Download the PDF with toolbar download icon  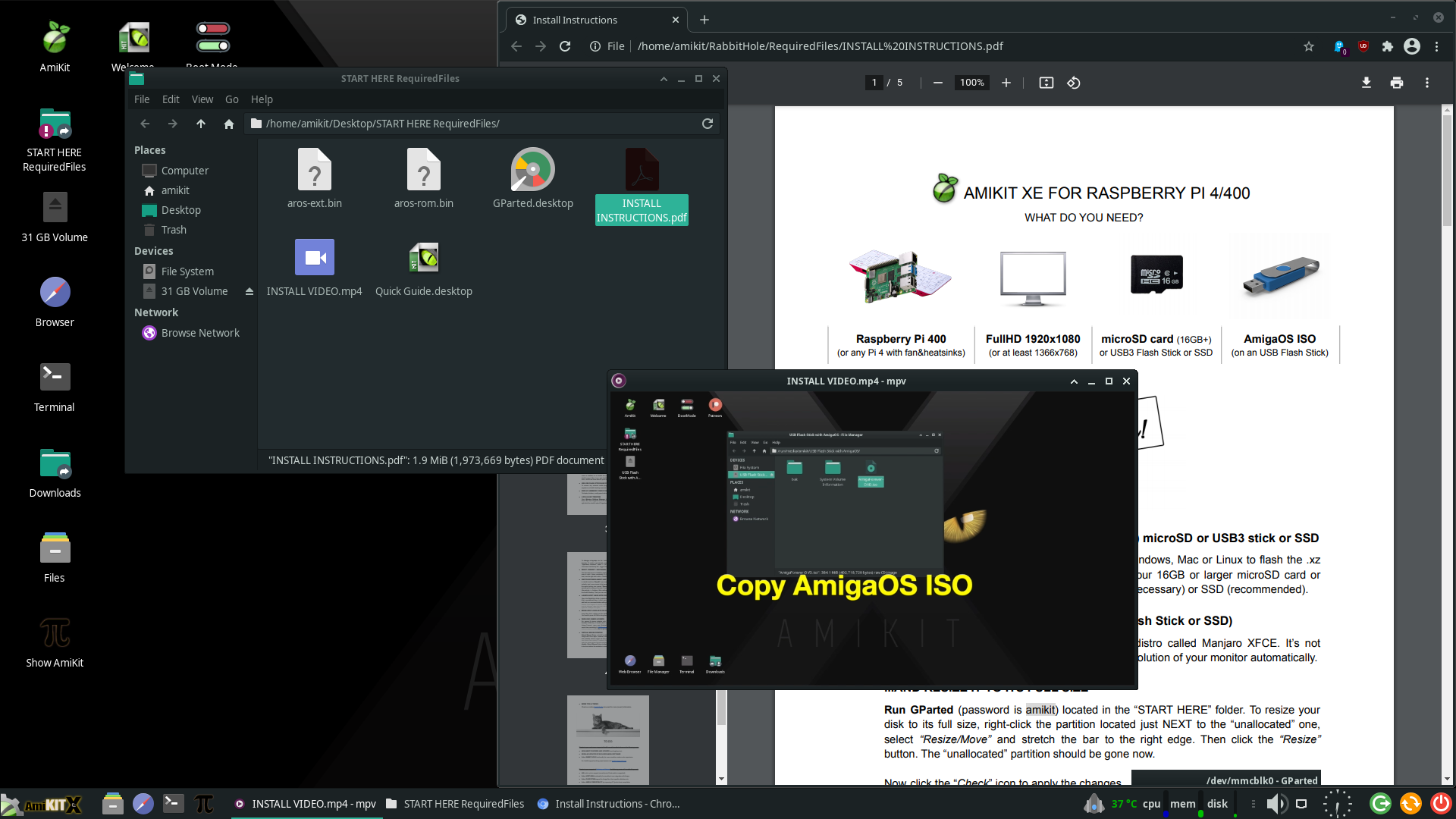click(x=1366, y=83)
